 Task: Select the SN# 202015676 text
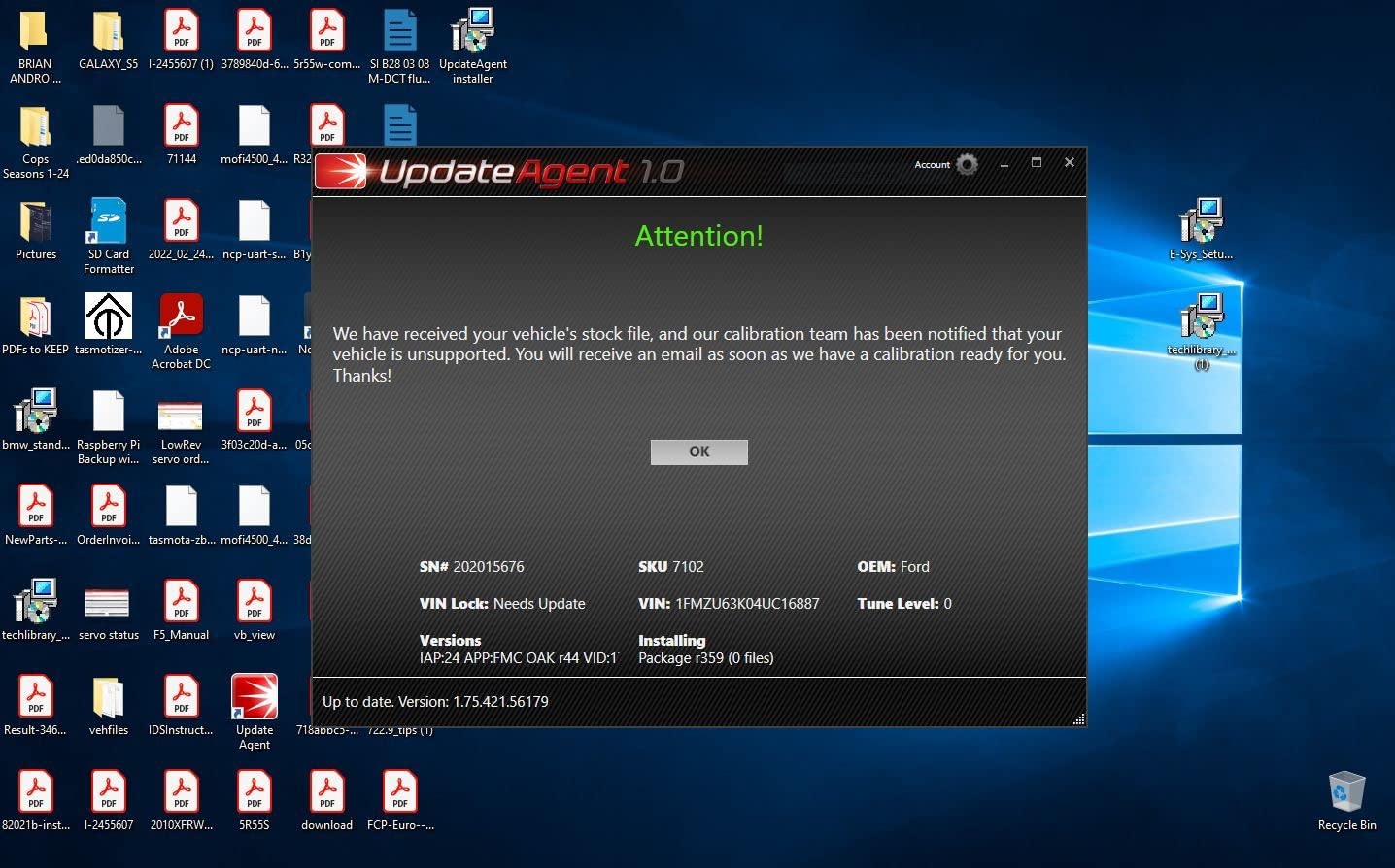click(x=471, y=567)
